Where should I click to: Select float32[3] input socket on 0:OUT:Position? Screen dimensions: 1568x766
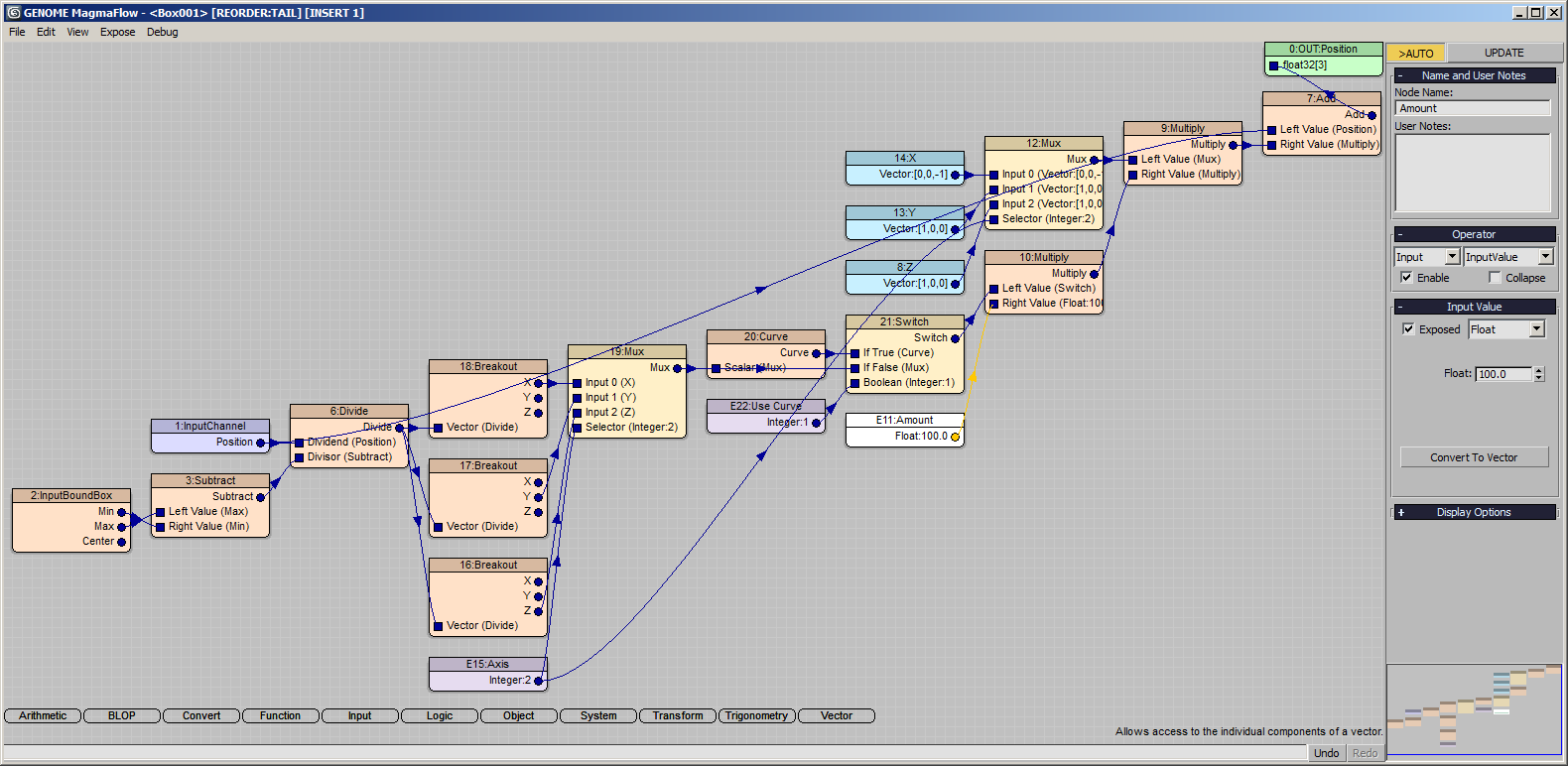1273,65
